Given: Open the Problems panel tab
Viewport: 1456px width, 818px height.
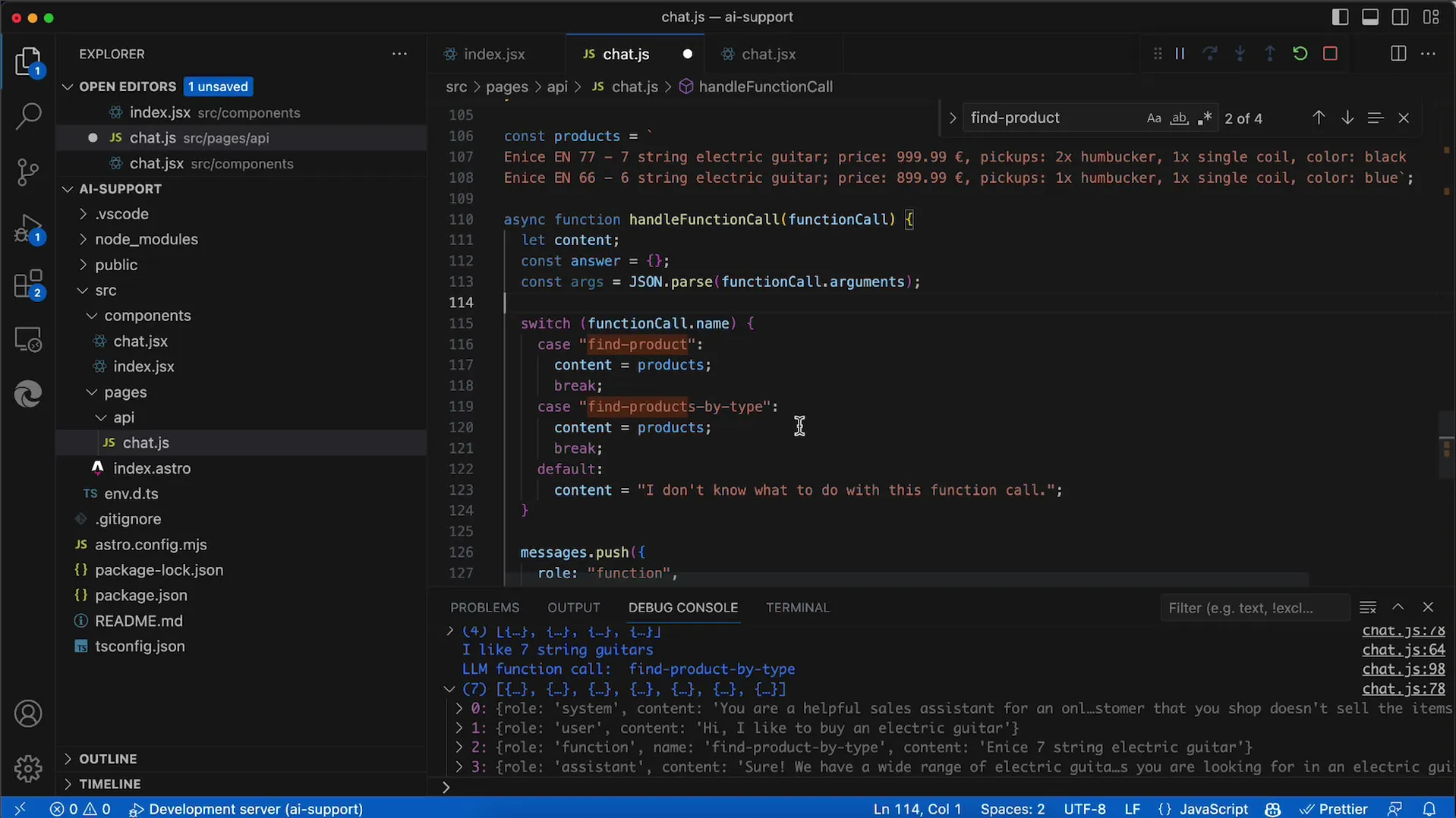Looking at the screenshot, I should pos(484,608).
